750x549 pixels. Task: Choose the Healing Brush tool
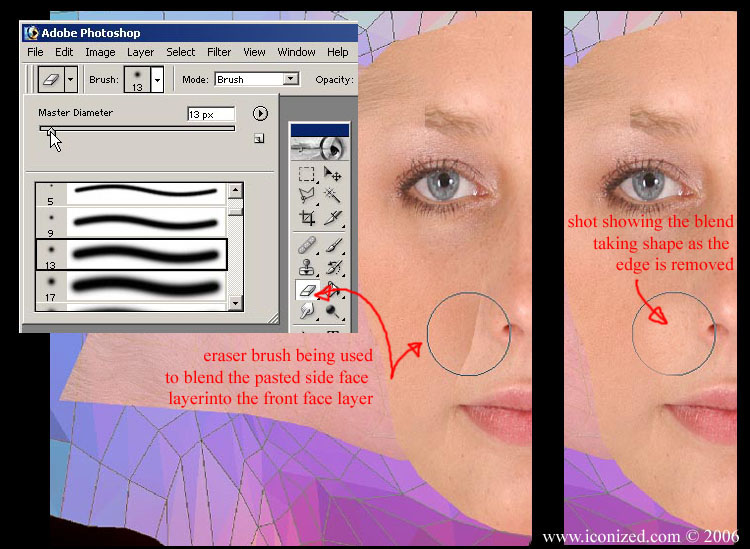(307, 244)
